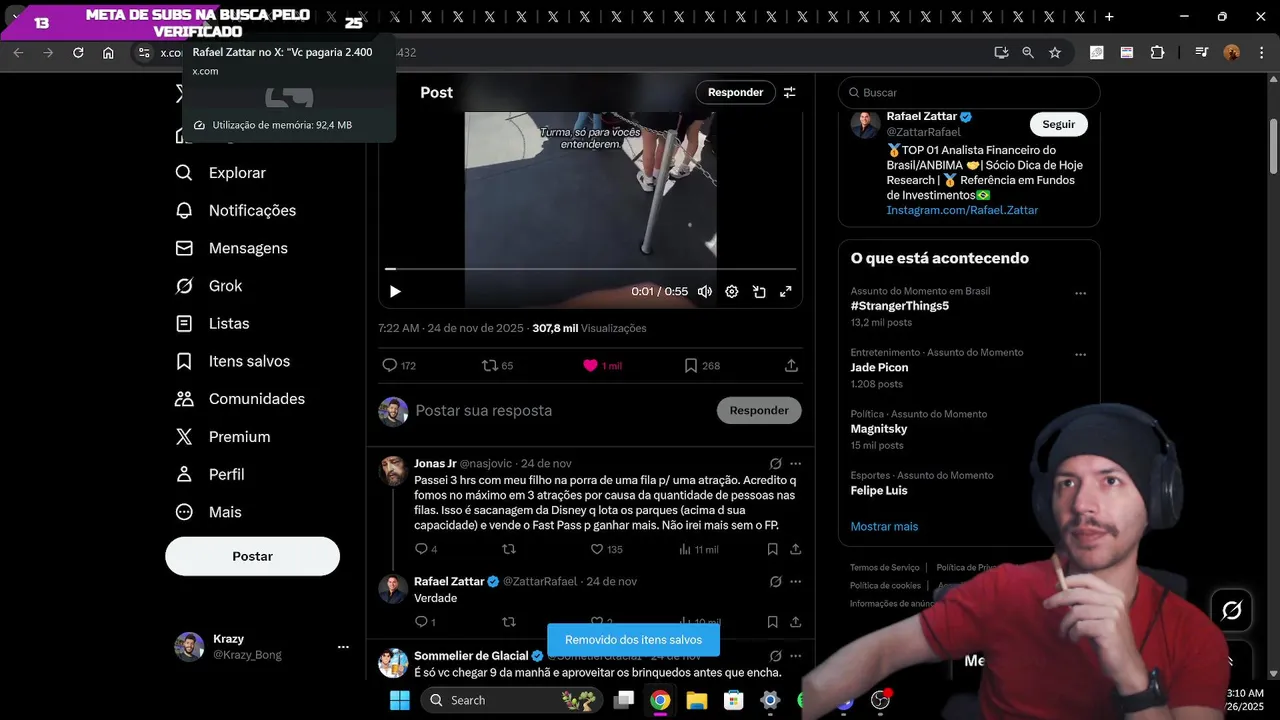Go to Chrome home page
This screenshot has width=1280, height=720.
(x=108, y=52)
